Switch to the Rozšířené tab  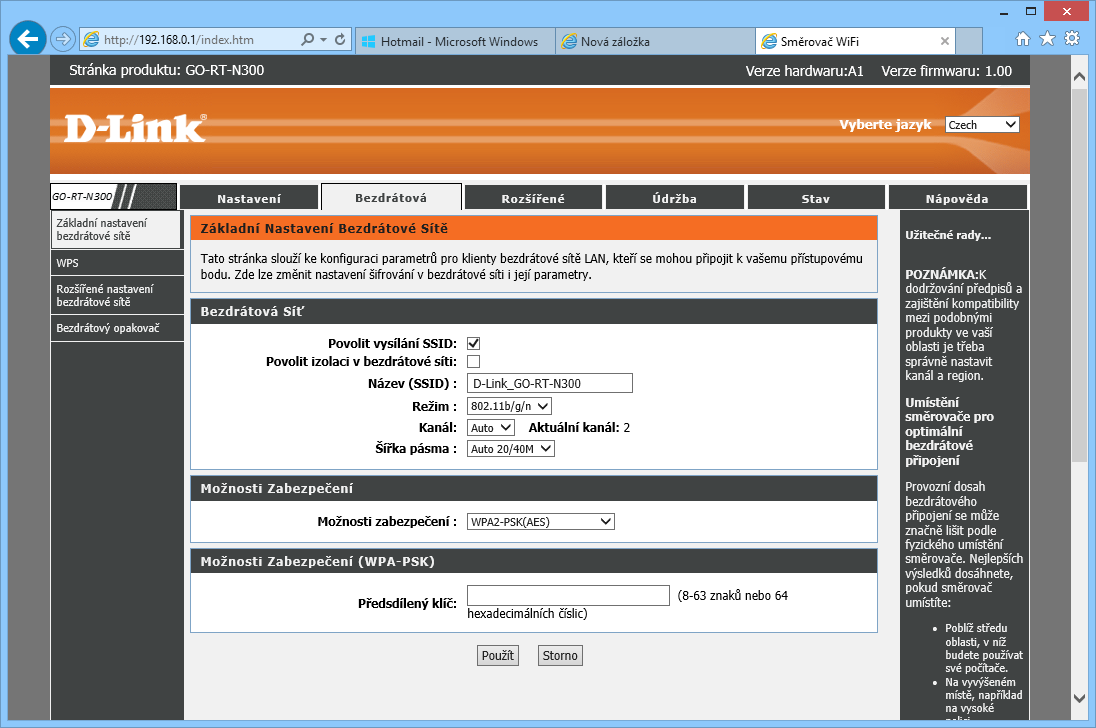pos(533,198)
